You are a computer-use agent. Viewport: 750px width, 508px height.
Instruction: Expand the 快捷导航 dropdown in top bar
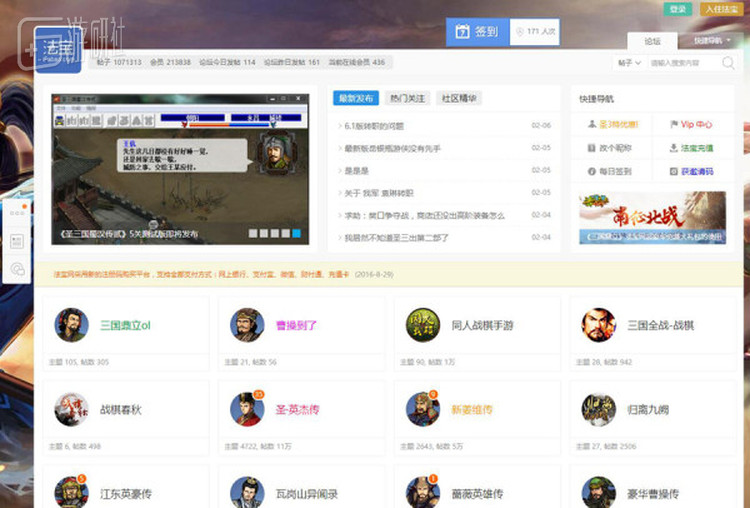pos(712,41)
